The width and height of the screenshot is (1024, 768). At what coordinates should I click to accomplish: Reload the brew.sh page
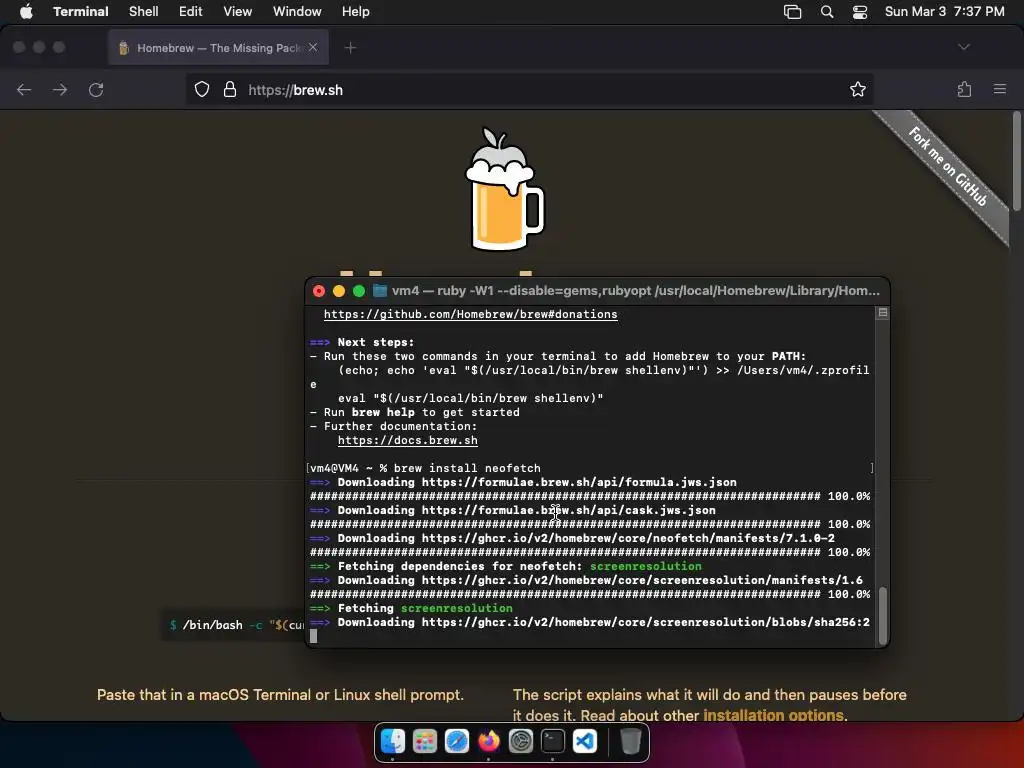pyautogui.click(x=96, y=89)
